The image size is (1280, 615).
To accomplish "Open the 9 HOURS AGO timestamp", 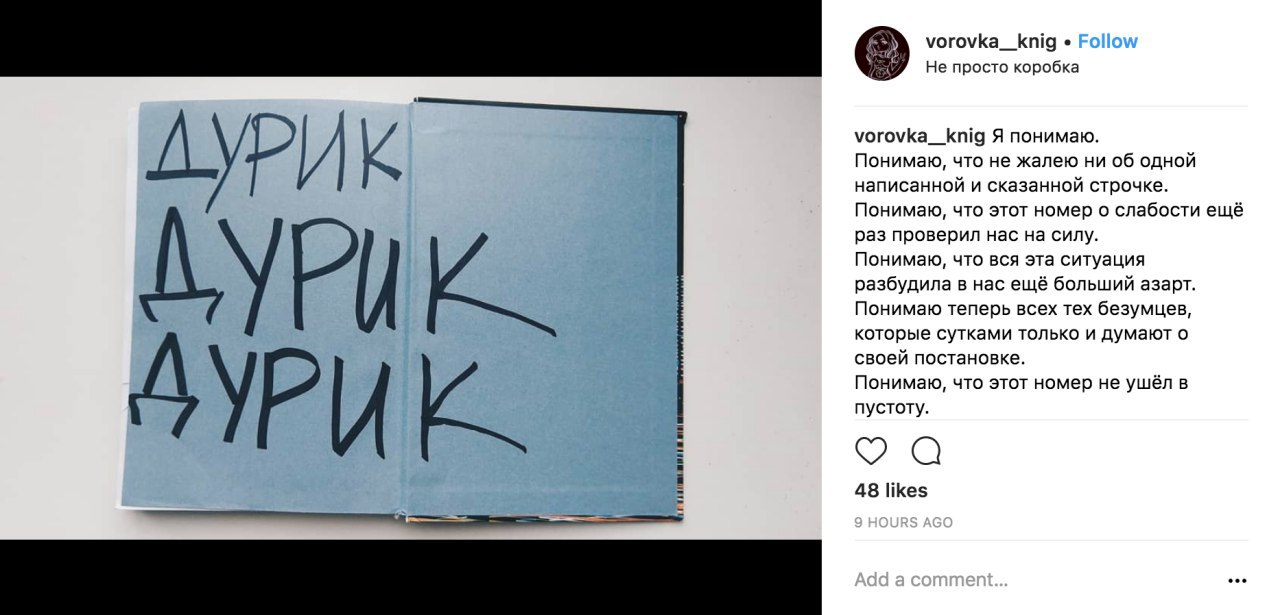I will 904,522.
